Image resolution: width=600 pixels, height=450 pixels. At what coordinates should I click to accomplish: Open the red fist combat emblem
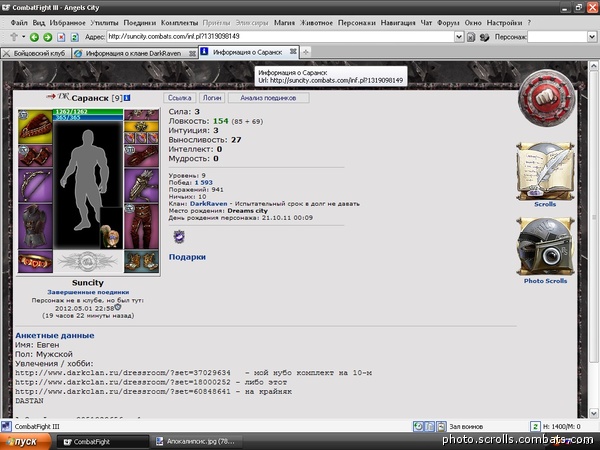coord(546,98)
